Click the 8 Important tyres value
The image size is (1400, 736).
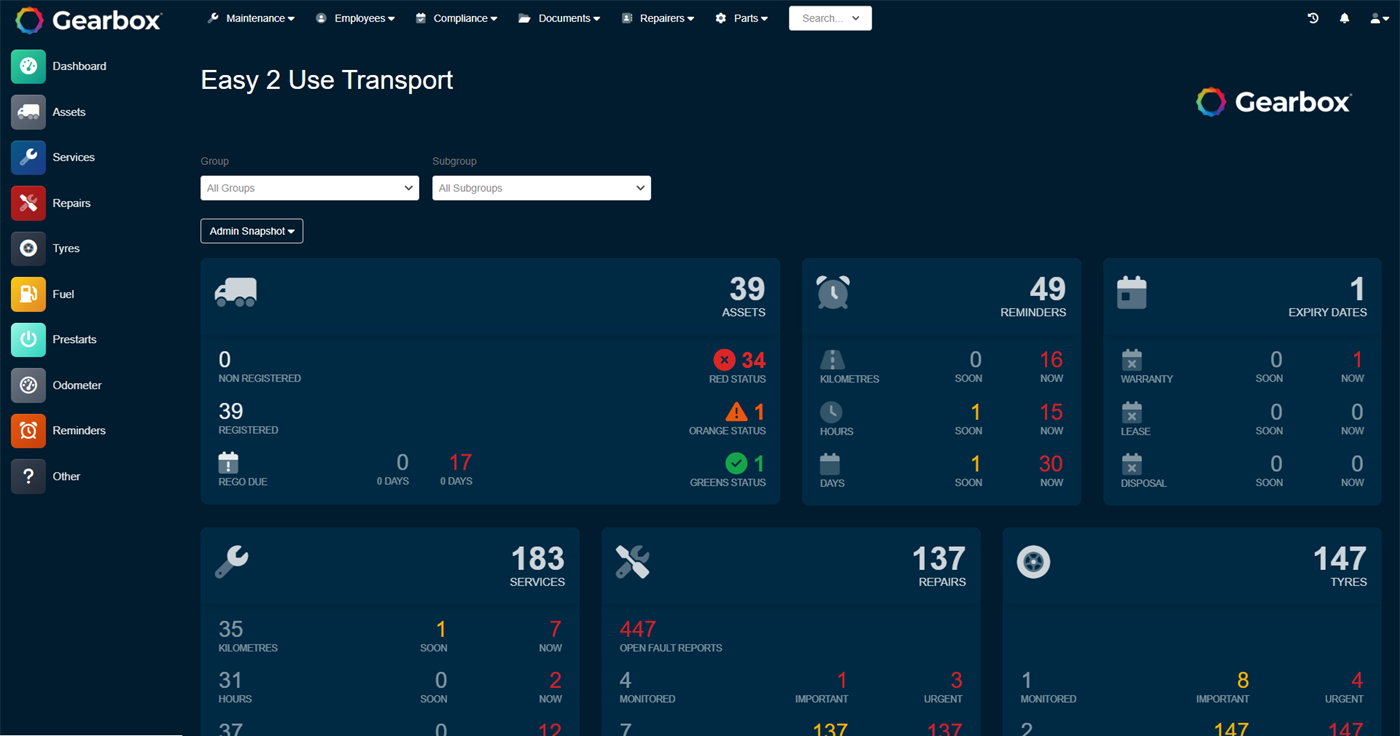1243,680
